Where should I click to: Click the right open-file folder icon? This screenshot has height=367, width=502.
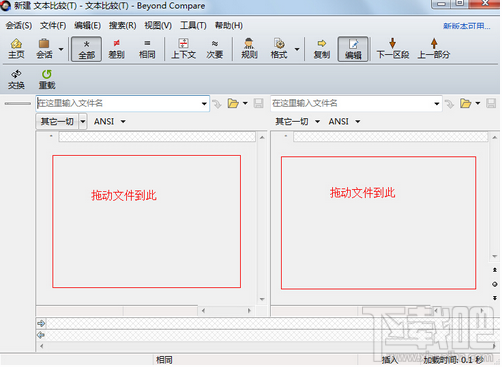[465, 104]
